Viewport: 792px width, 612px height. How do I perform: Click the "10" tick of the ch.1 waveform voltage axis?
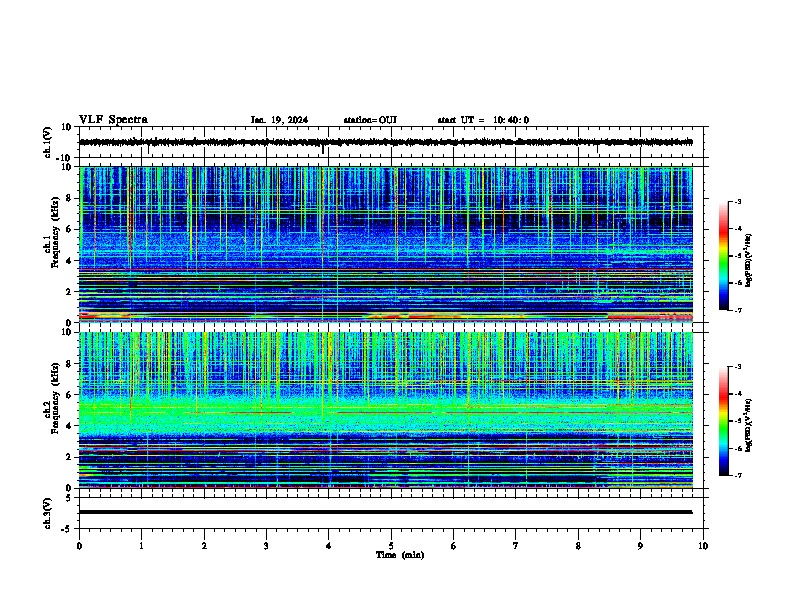coord(67,127)
